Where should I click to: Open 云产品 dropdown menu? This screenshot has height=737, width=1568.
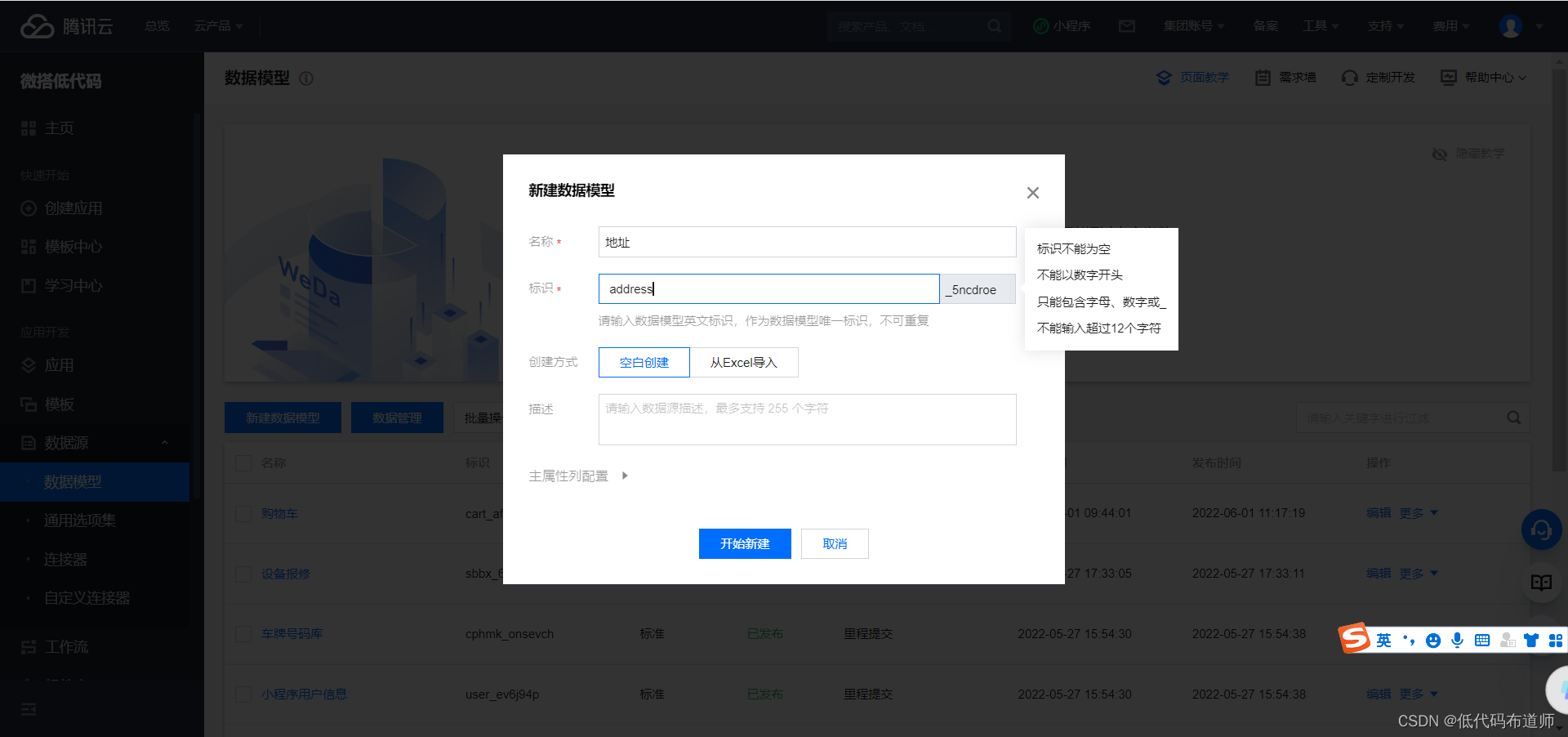218,26
